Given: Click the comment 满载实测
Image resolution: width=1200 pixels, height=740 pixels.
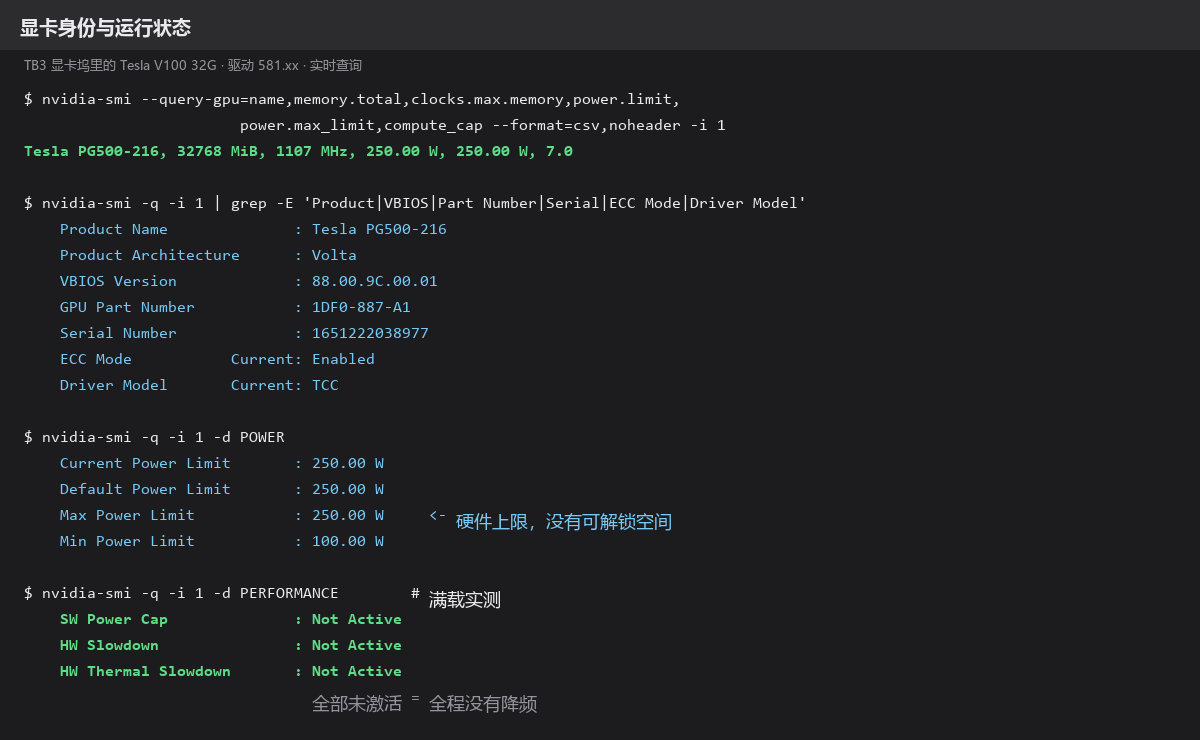Looking at the screenshot, I should click(465, 600).
